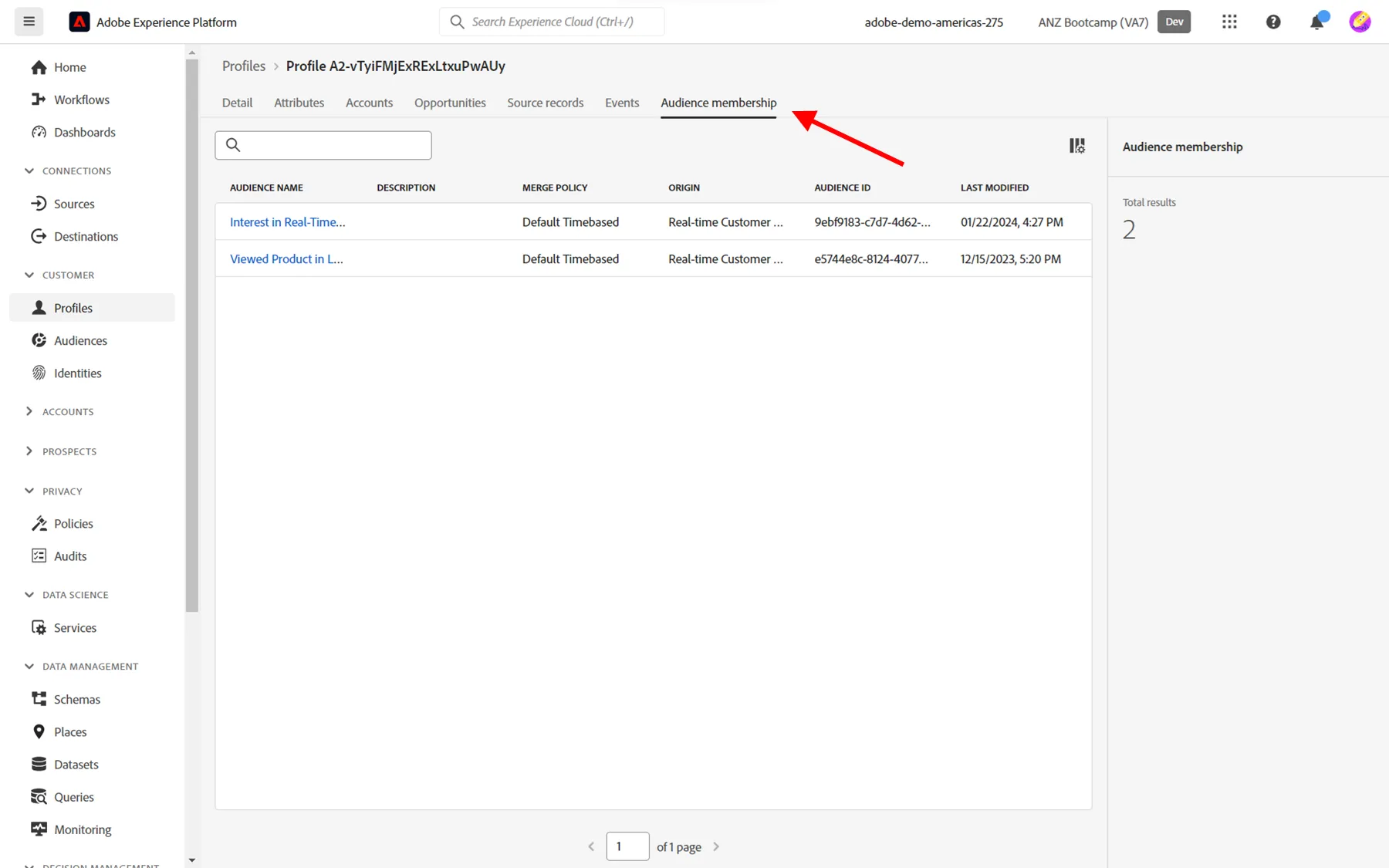
Task: Click the audience search field
Action: coord(323,145)
